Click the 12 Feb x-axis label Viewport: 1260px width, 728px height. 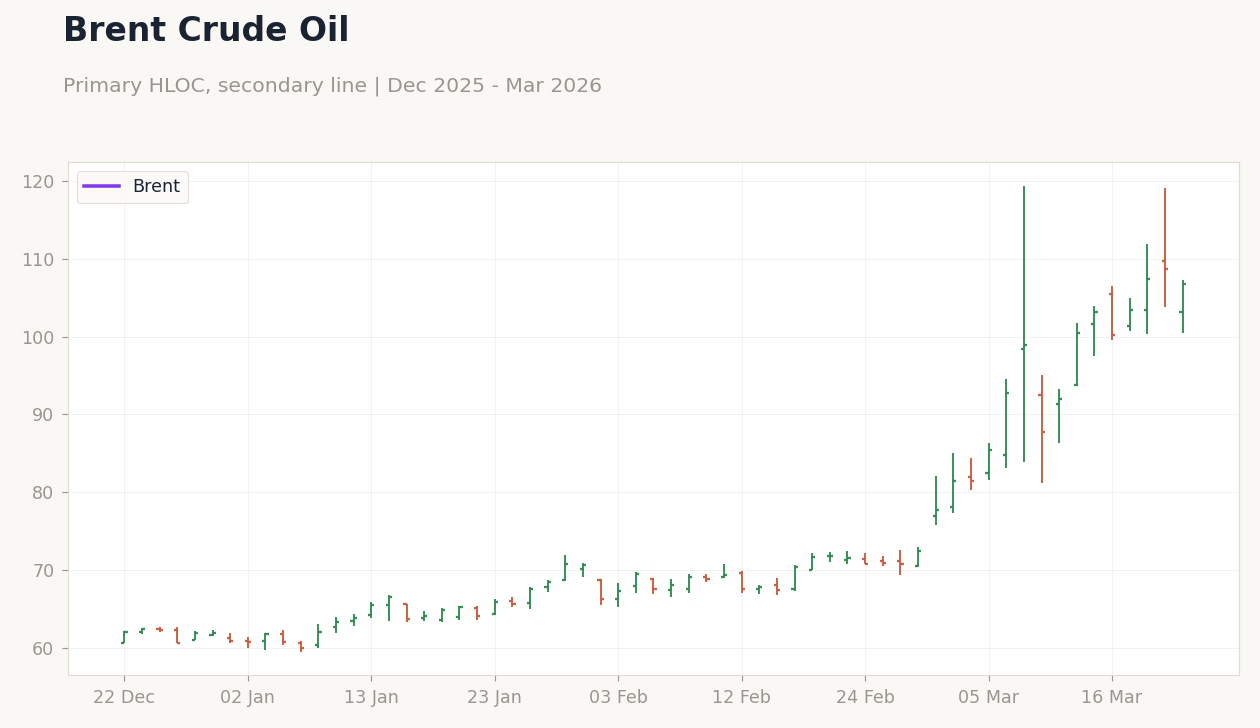[741, 698]
